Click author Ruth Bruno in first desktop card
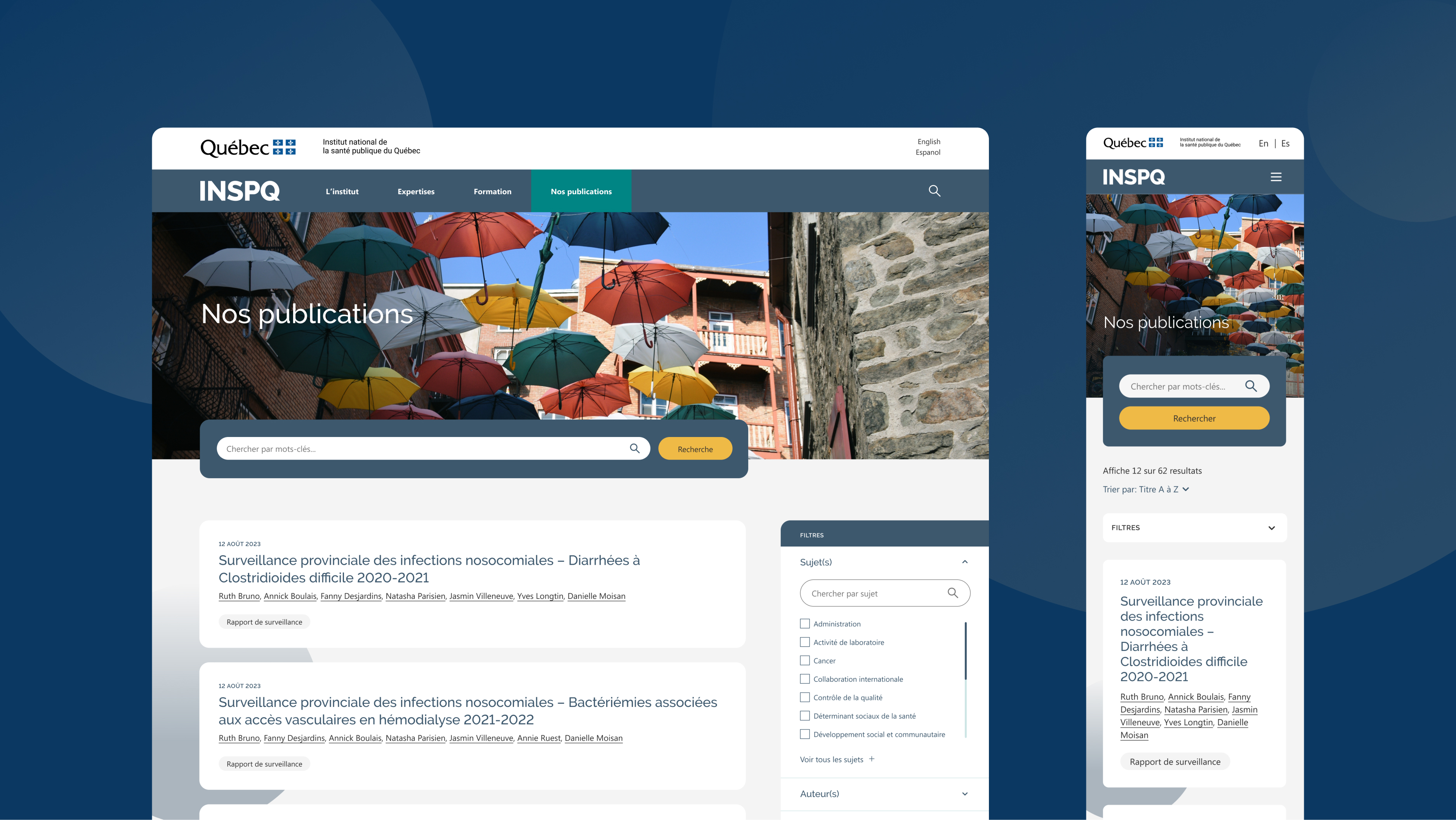Screen dimensions: 1456x820 239,596
